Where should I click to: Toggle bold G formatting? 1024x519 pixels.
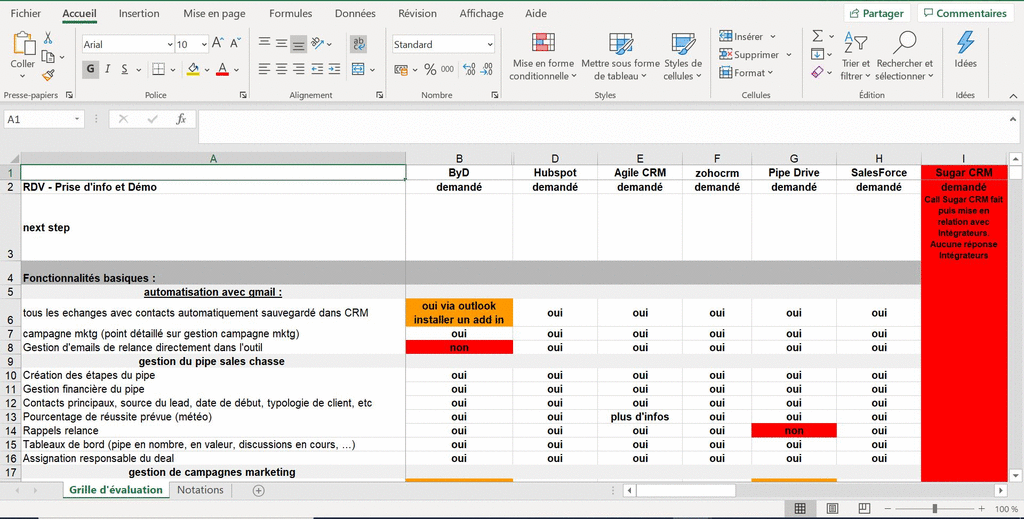(90, 69)
